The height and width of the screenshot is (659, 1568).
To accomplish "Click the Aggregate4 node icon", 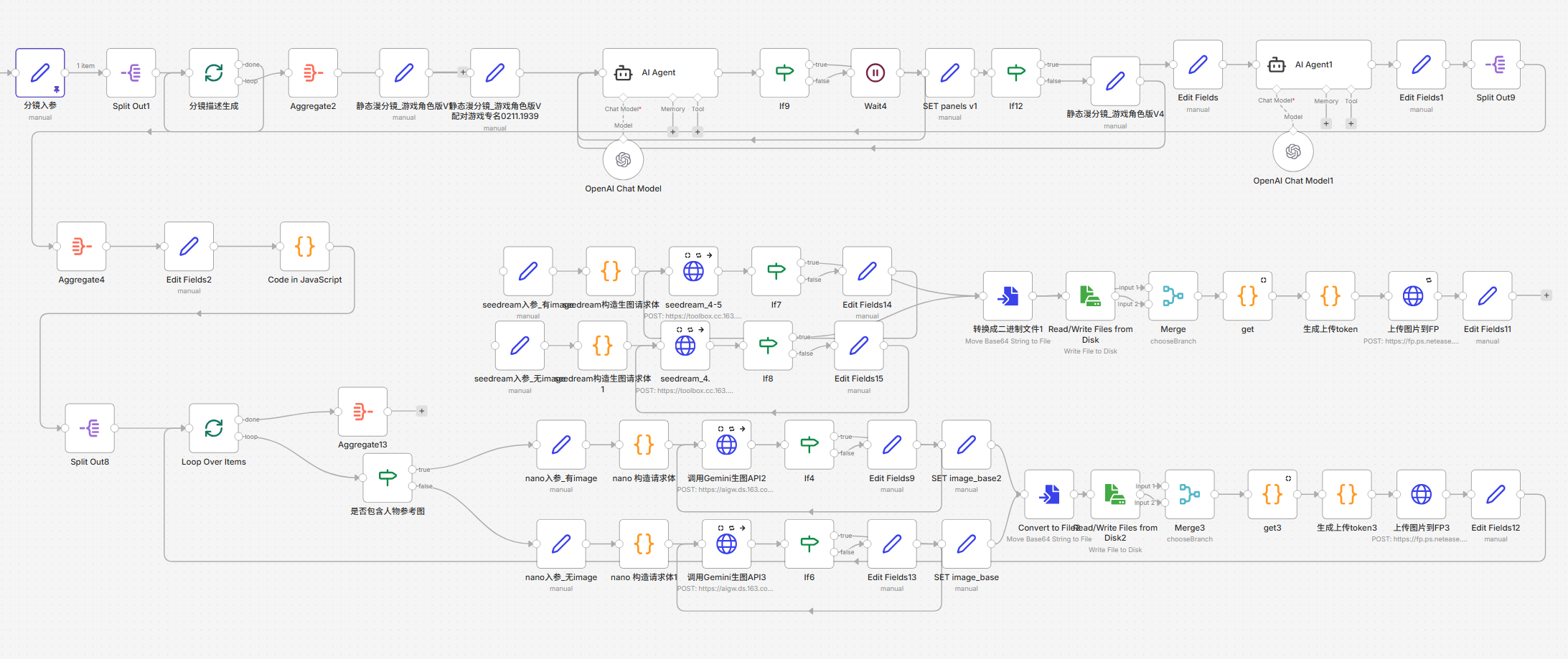I will point(82,247).
